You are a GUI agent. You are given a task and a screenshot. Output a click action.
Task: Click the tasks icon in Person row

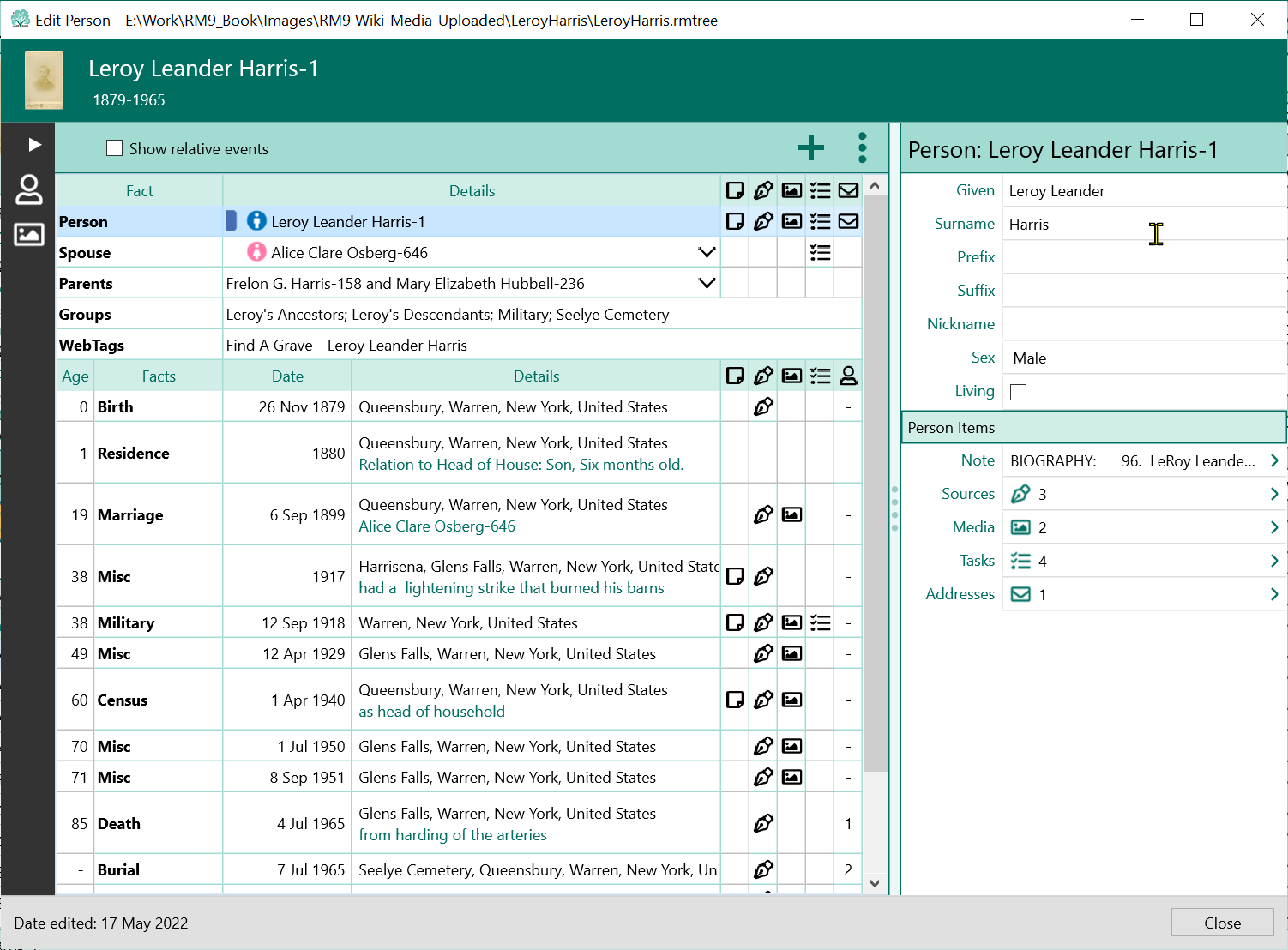[x=821, y=221]
